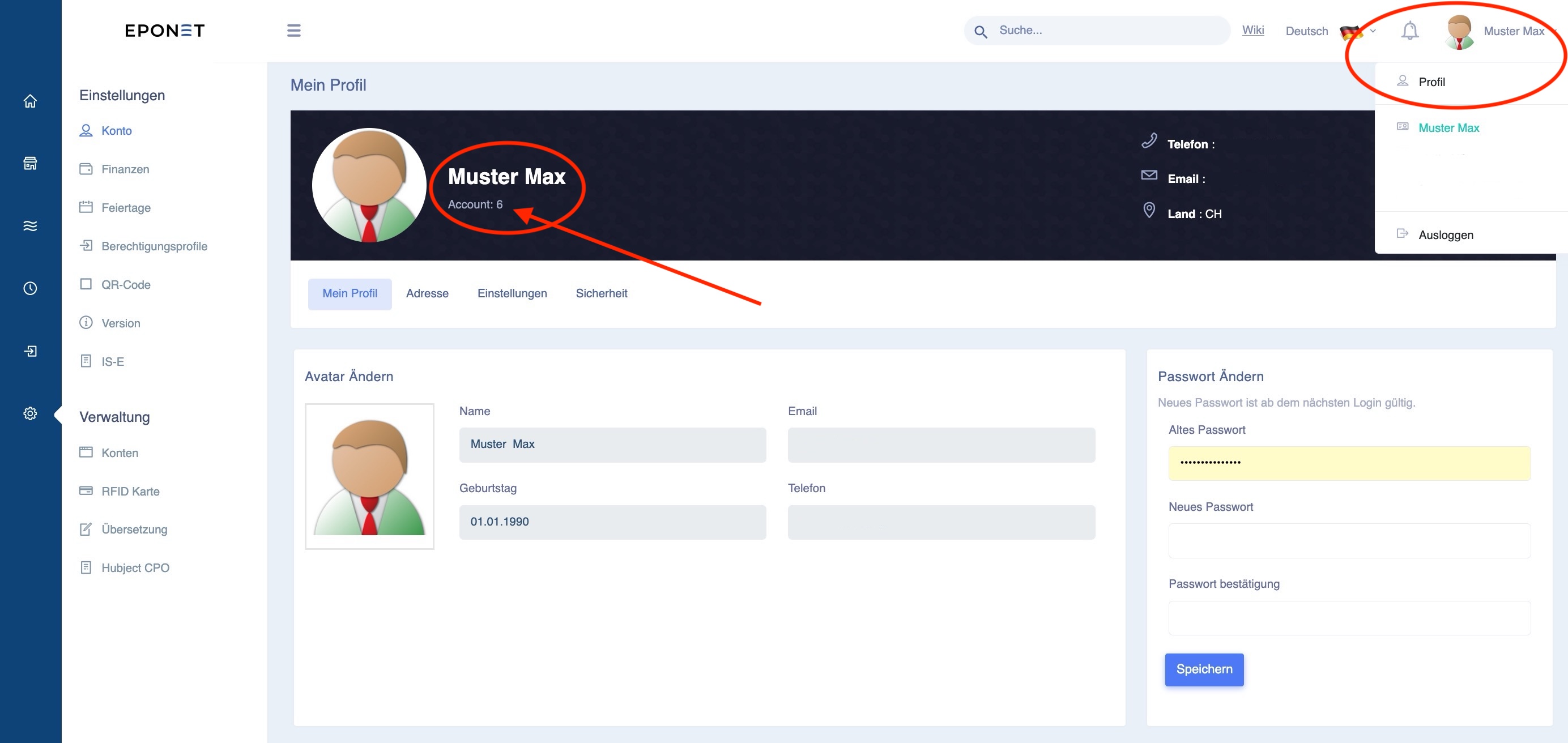Switch to the Einstellungen tab

[x=512, y=294]
